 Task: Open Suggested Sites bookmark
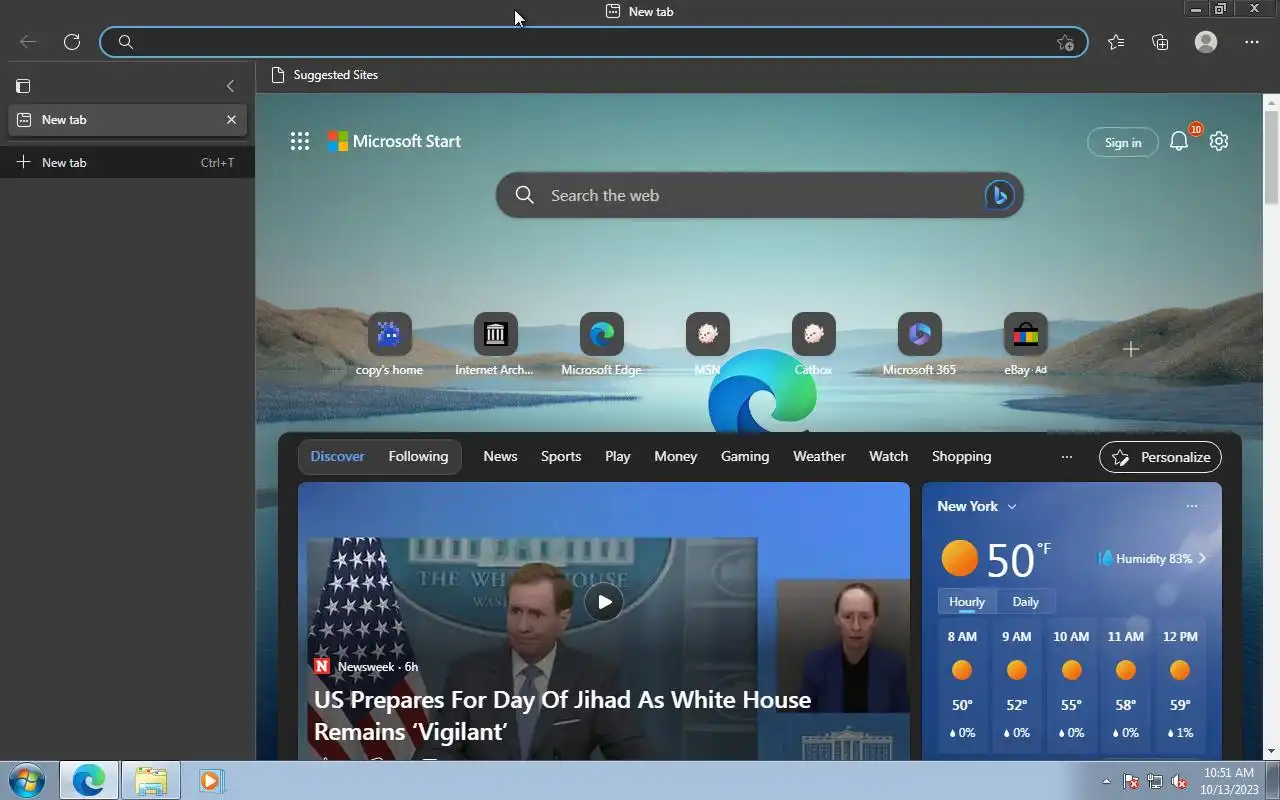click(325, 75)
